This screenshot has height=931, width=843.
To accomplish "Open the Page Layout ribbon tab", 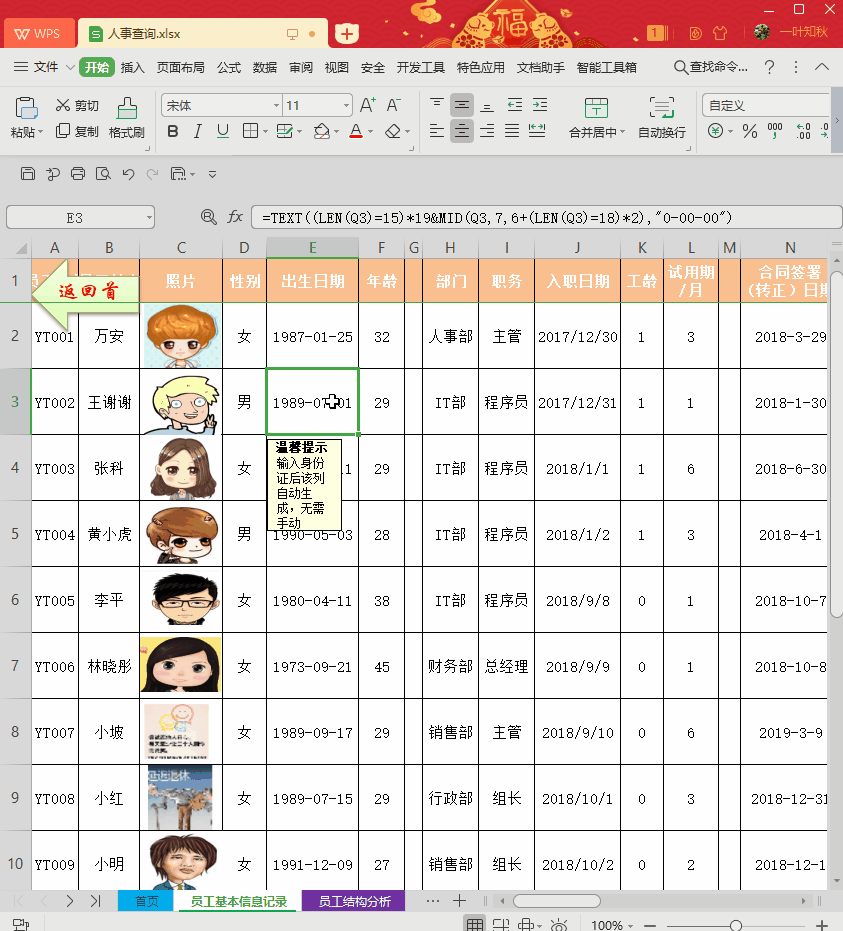I will [x=180, y=67].
